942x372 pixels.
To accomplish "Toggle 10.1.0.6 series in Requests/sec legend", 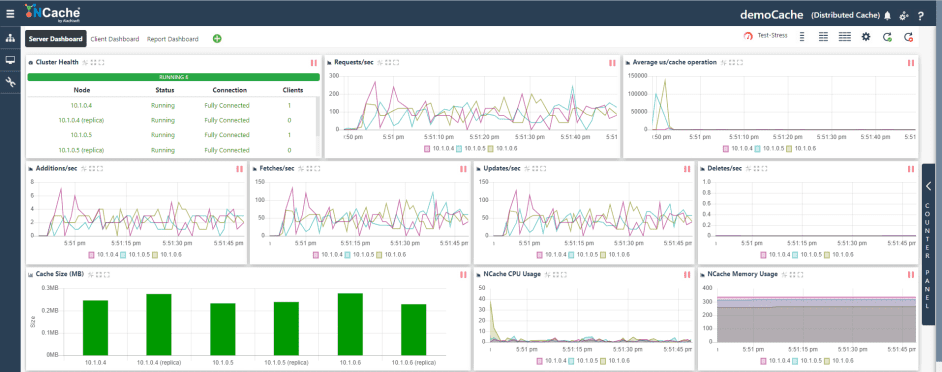I will 502,148.
